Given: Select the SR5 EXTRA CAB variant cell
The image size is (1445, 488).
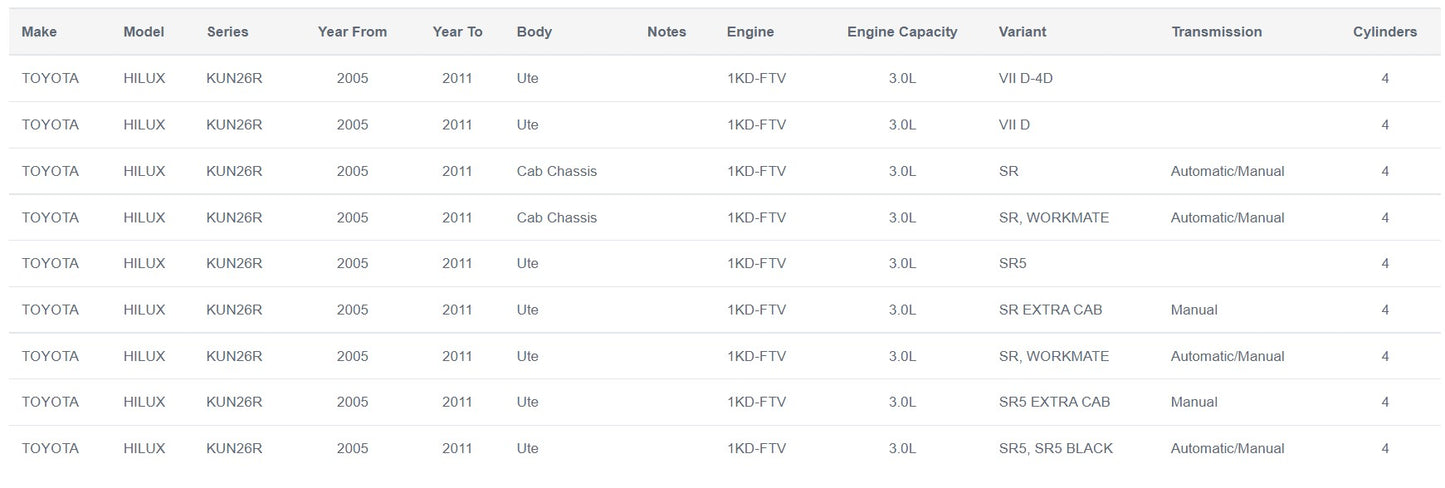Looking at the screenshot, I should pyautogui.click(x=1054, y=402).
